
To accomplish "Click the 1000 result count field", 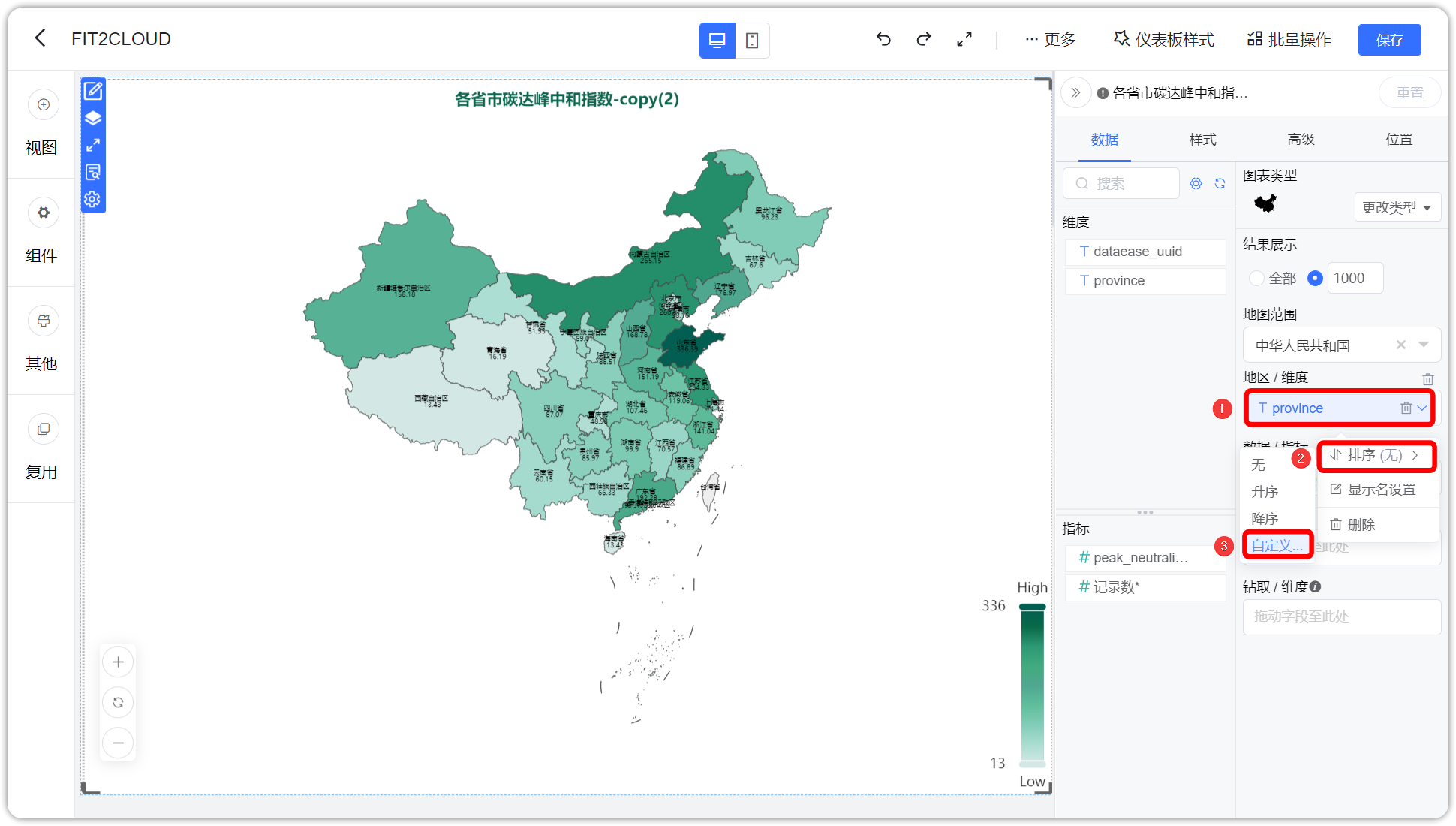I will click(x=1355, y=278).
